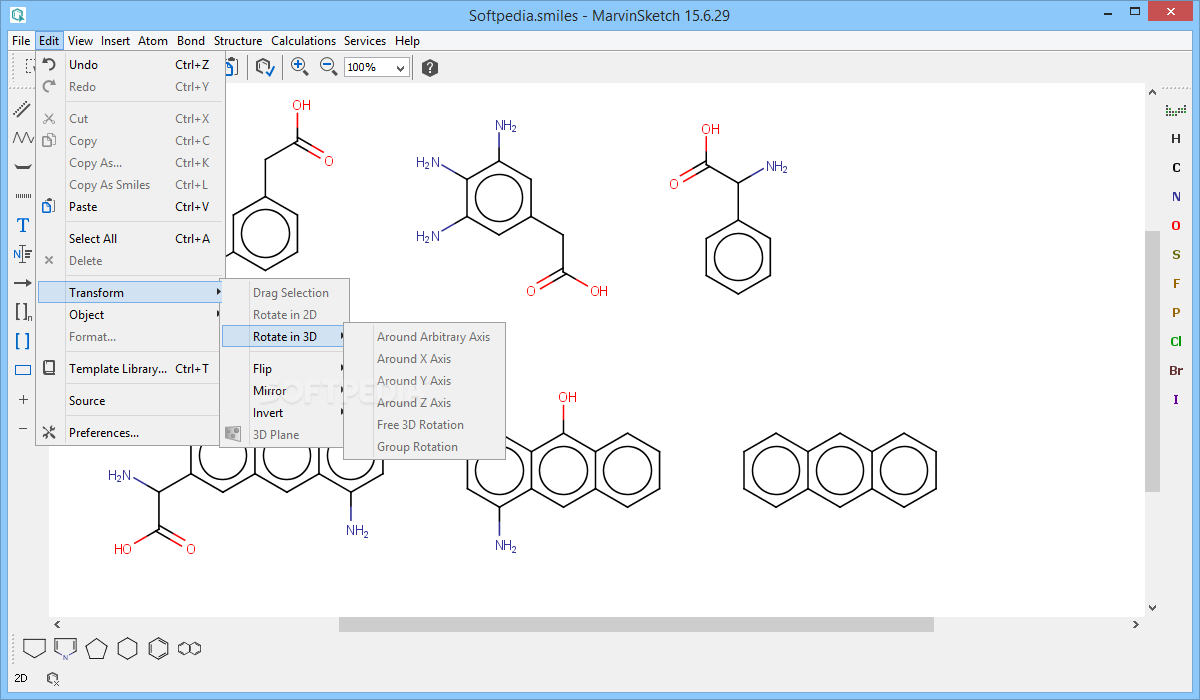Toggle the 2D mode indicator
The height and width of the screenshot is (700, 1200).
click(x=21, y=678)
